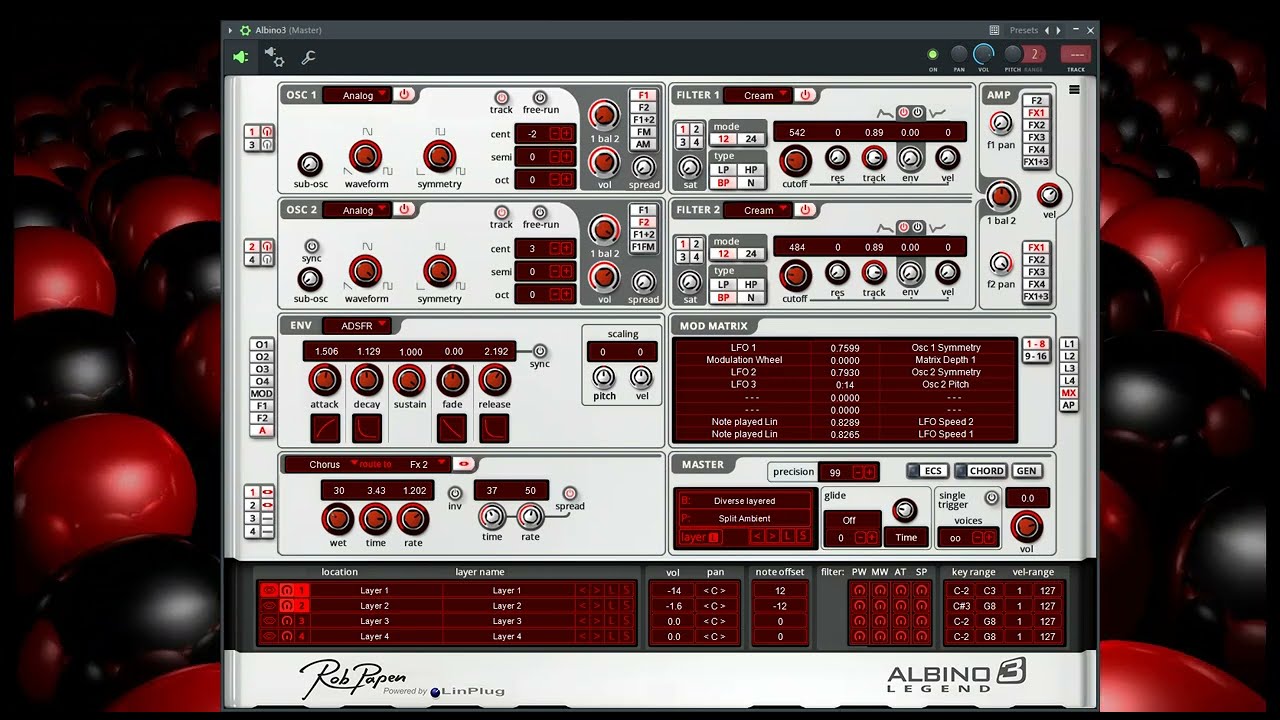The image size is (1280, 720).
Task: Open plugin settings gear-plug icon
Action: point(274,57)
